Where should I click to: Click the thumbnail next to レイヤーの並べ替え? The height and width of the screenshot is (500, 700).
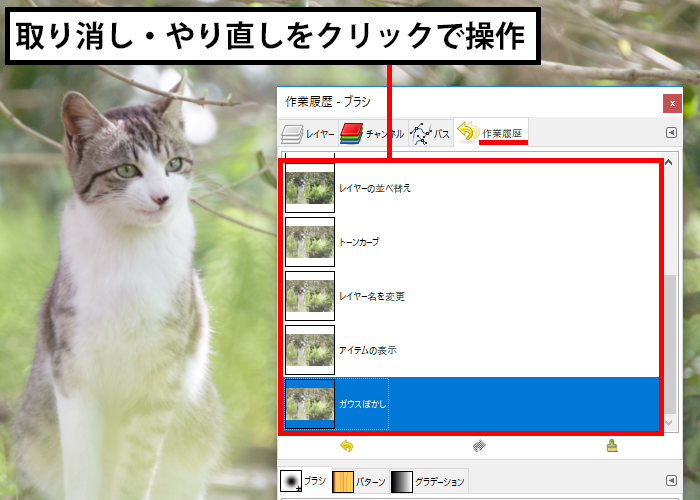310,188
